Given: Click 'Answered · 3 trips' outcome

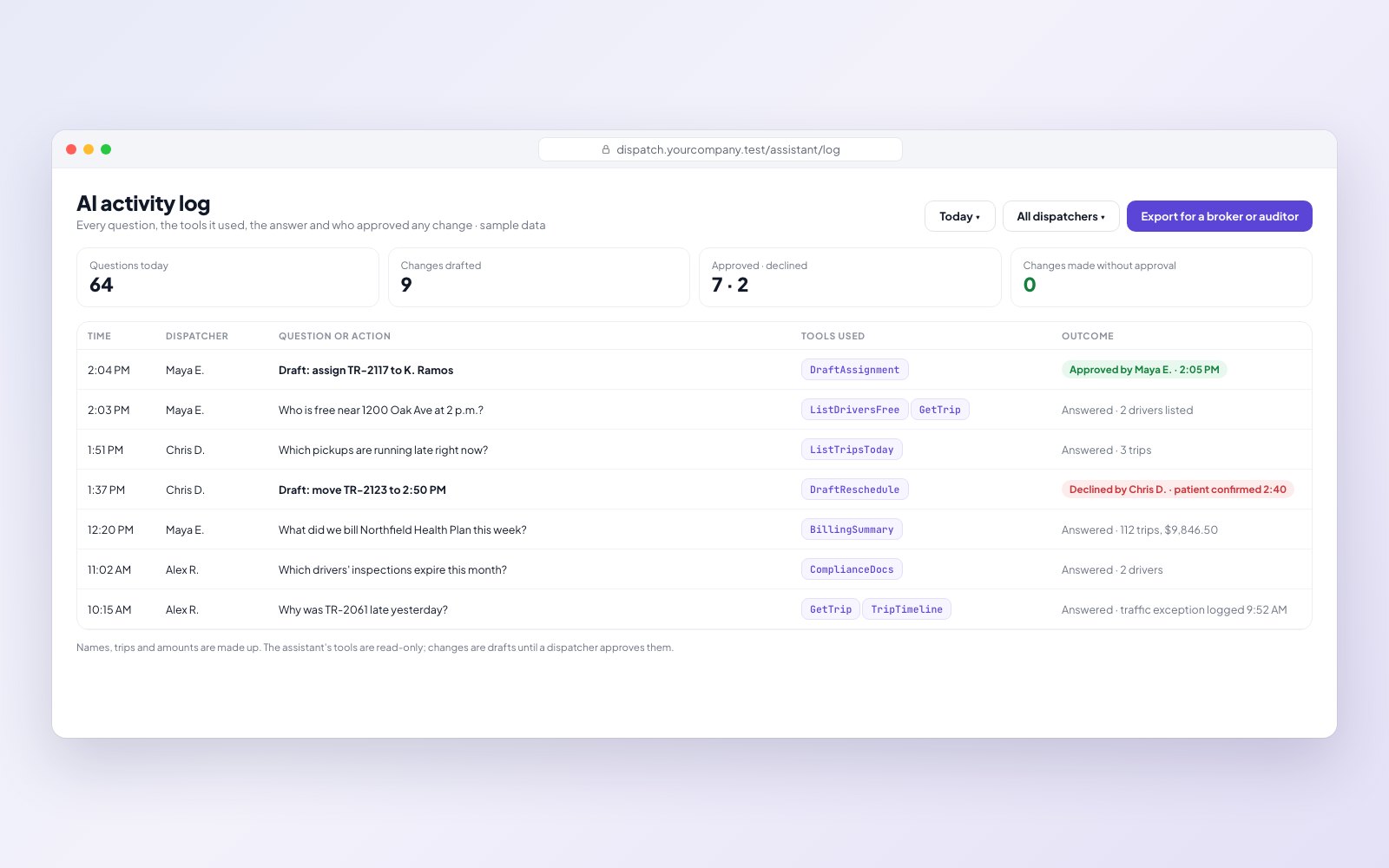Looking at the screenshot, I should pos(1106,450).
